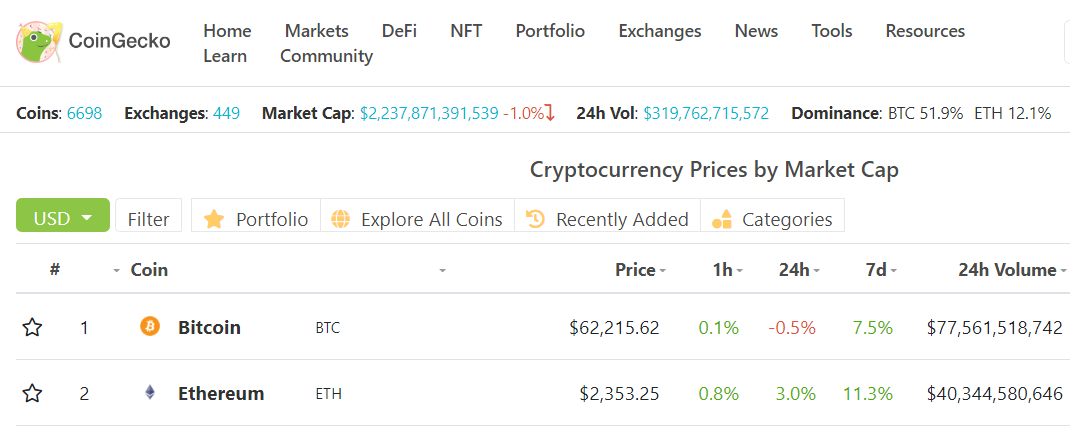Open the Markets menu
Viewport: 1070px width, 427px height.
pos(316,31)
